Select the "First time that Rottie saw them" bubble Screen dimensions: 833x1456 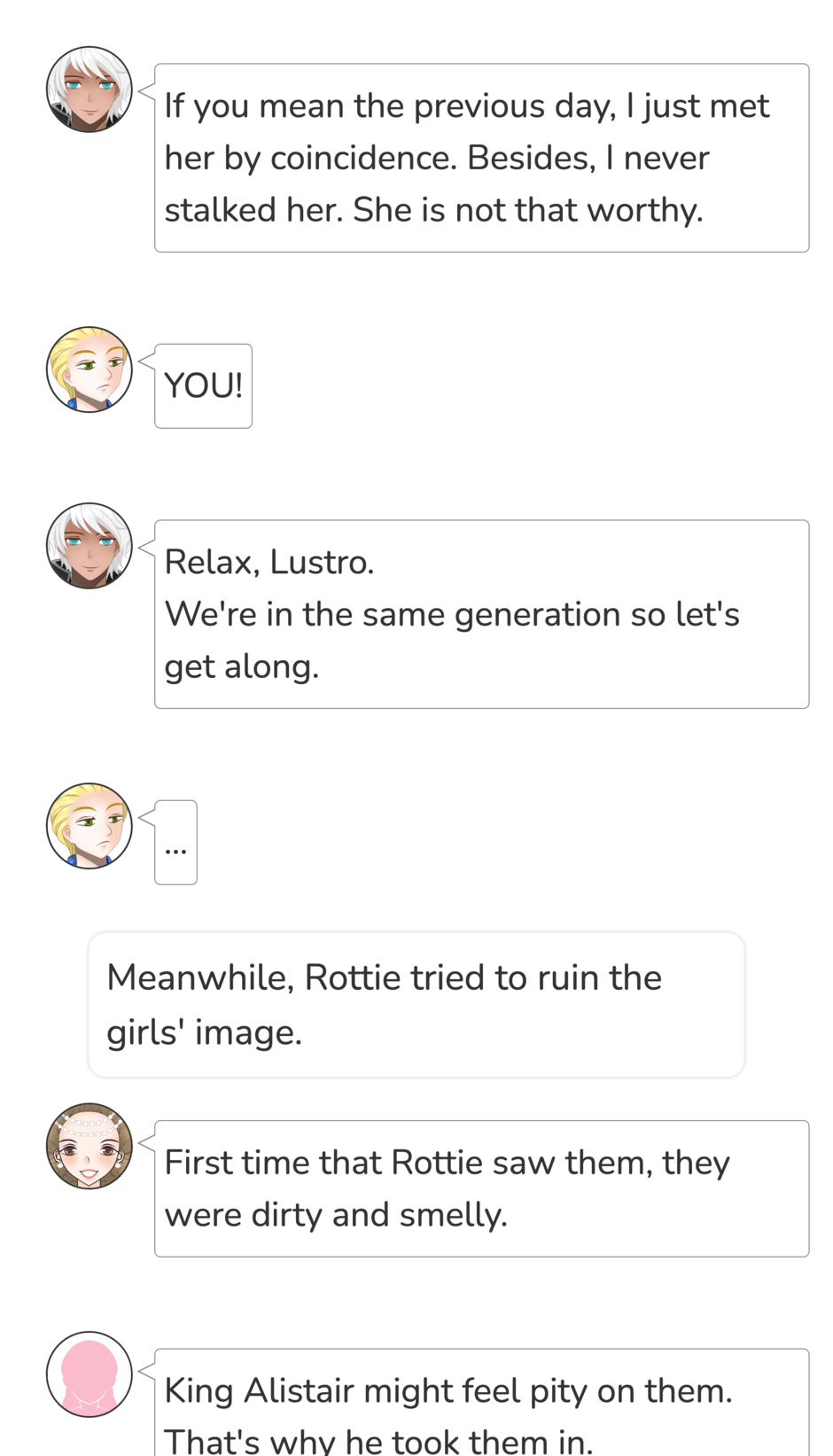click(481, 1188)
